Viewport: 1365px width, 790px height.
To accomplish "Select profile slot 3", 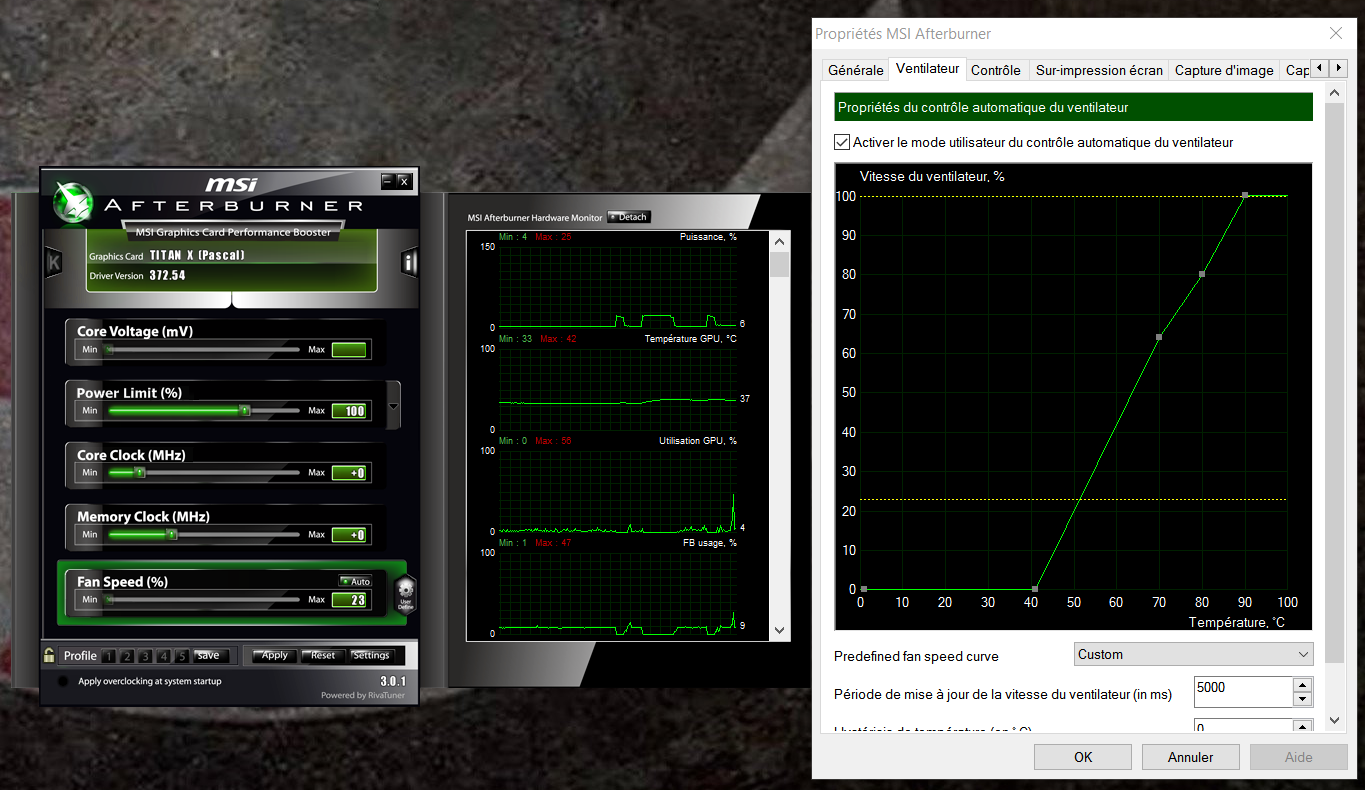I will (146, 656).
